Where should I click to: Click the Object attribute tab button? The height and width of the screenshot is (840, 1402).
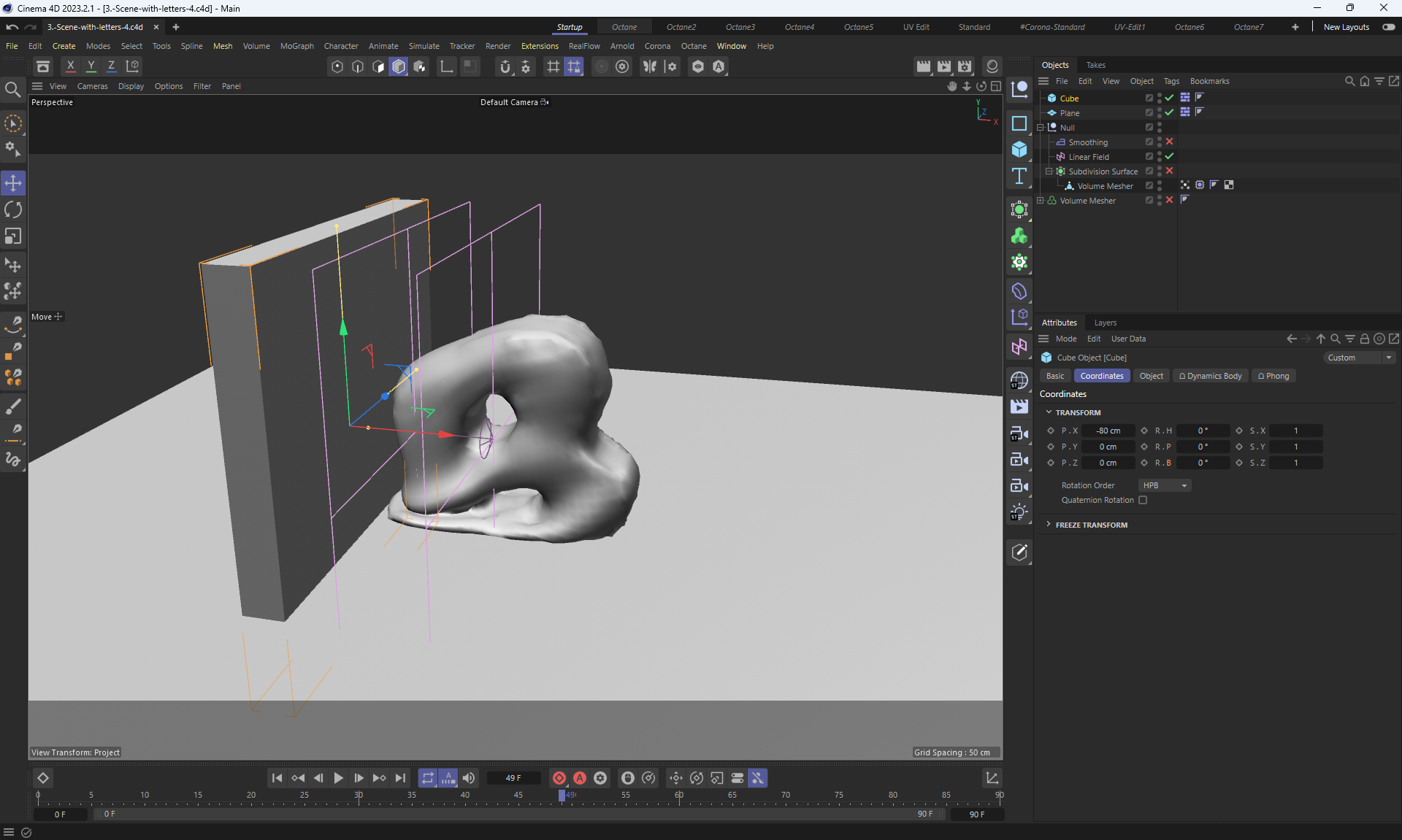(1151, 376)
